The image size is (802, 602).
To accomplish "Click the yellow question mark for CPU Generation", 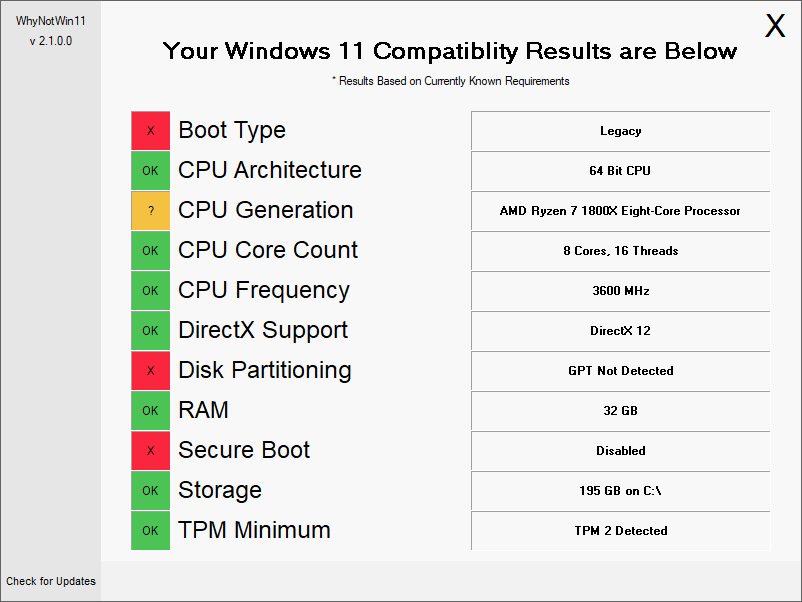I will click(x=150, y=211).
